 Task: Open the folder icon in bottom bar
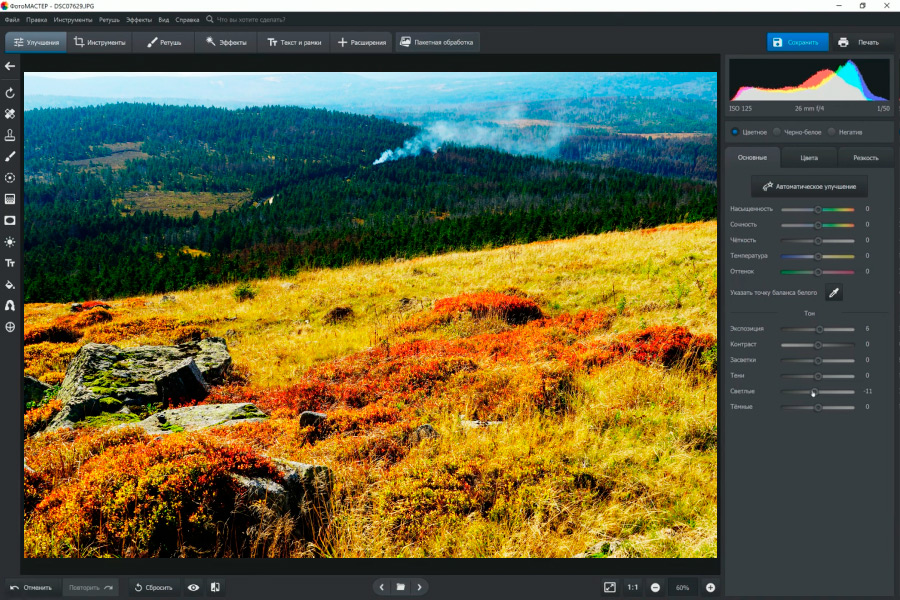[x=400, y=587]
